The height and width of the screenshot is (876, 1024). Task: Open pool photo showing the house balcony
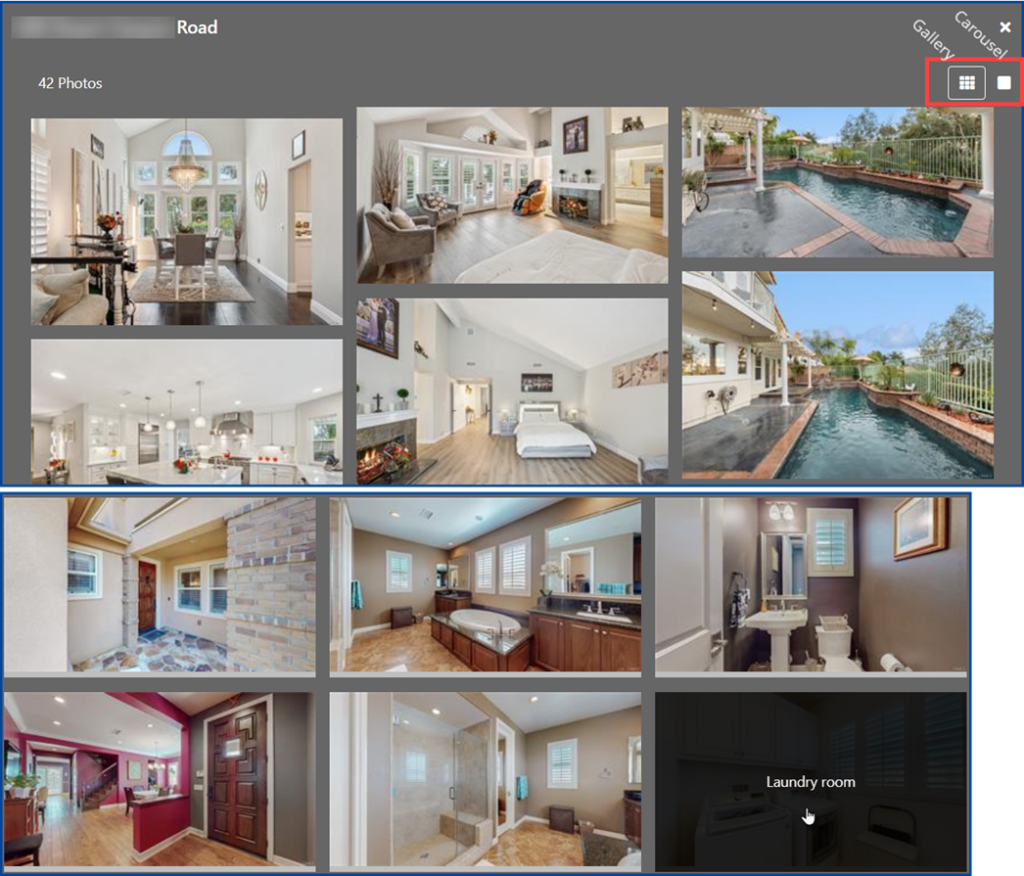tap(837, 375)
